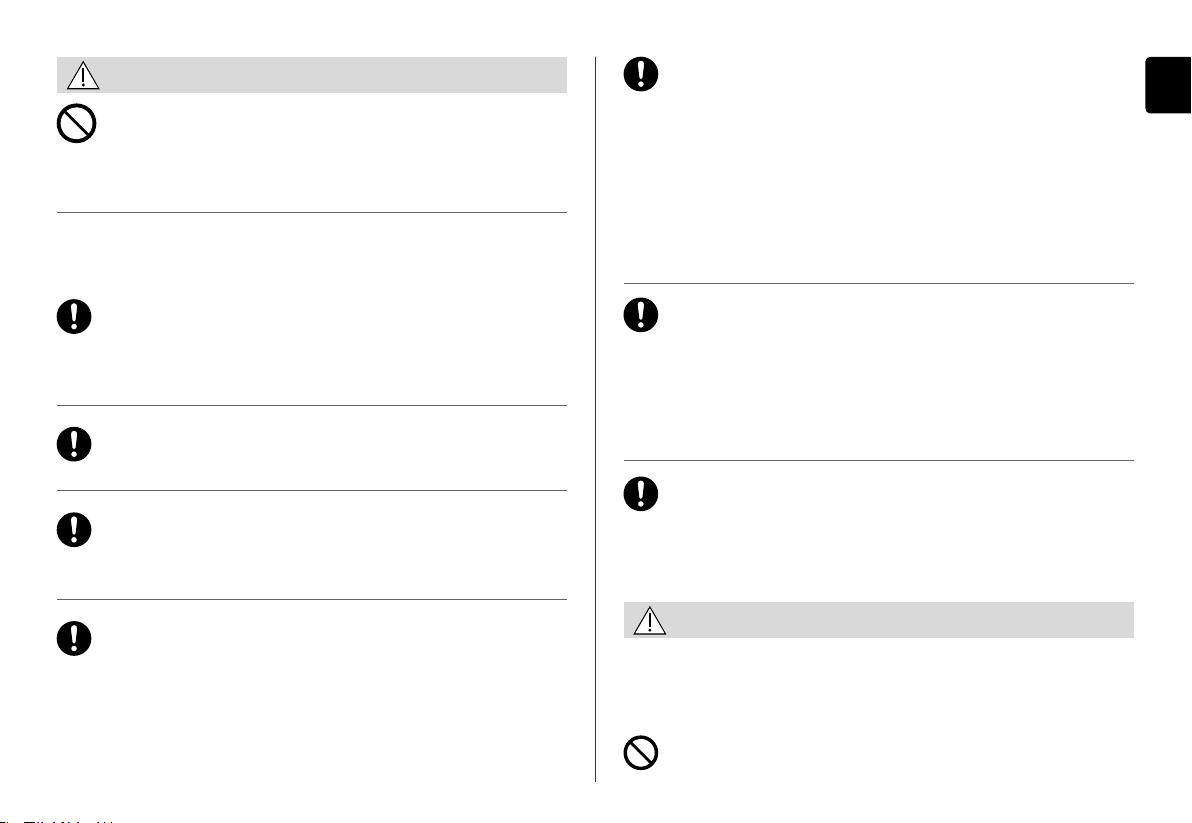Select the black section tab on the page edge
Viewport: 1192px width, 823px height.
[x=1168, y=85]
